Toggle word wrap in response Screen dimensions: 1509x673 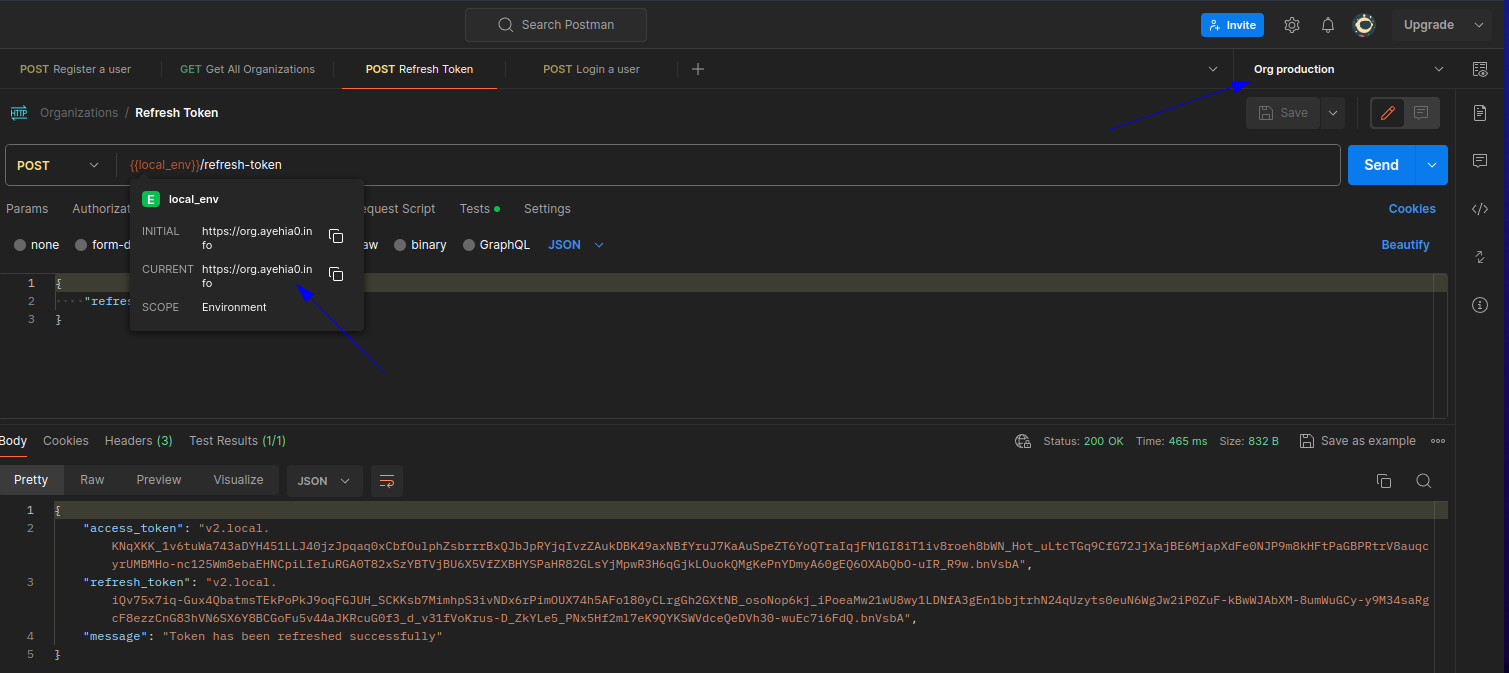pyautogui.click(x=387, y=481)
